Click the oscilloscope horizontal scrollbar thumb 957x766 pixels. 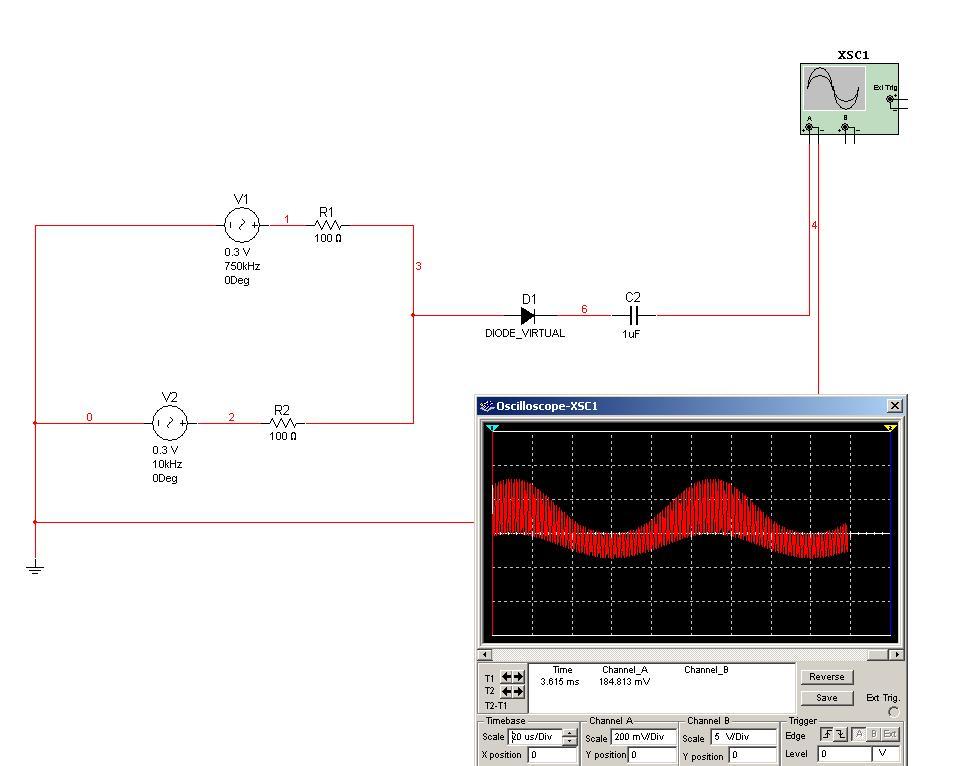[879, 654]
